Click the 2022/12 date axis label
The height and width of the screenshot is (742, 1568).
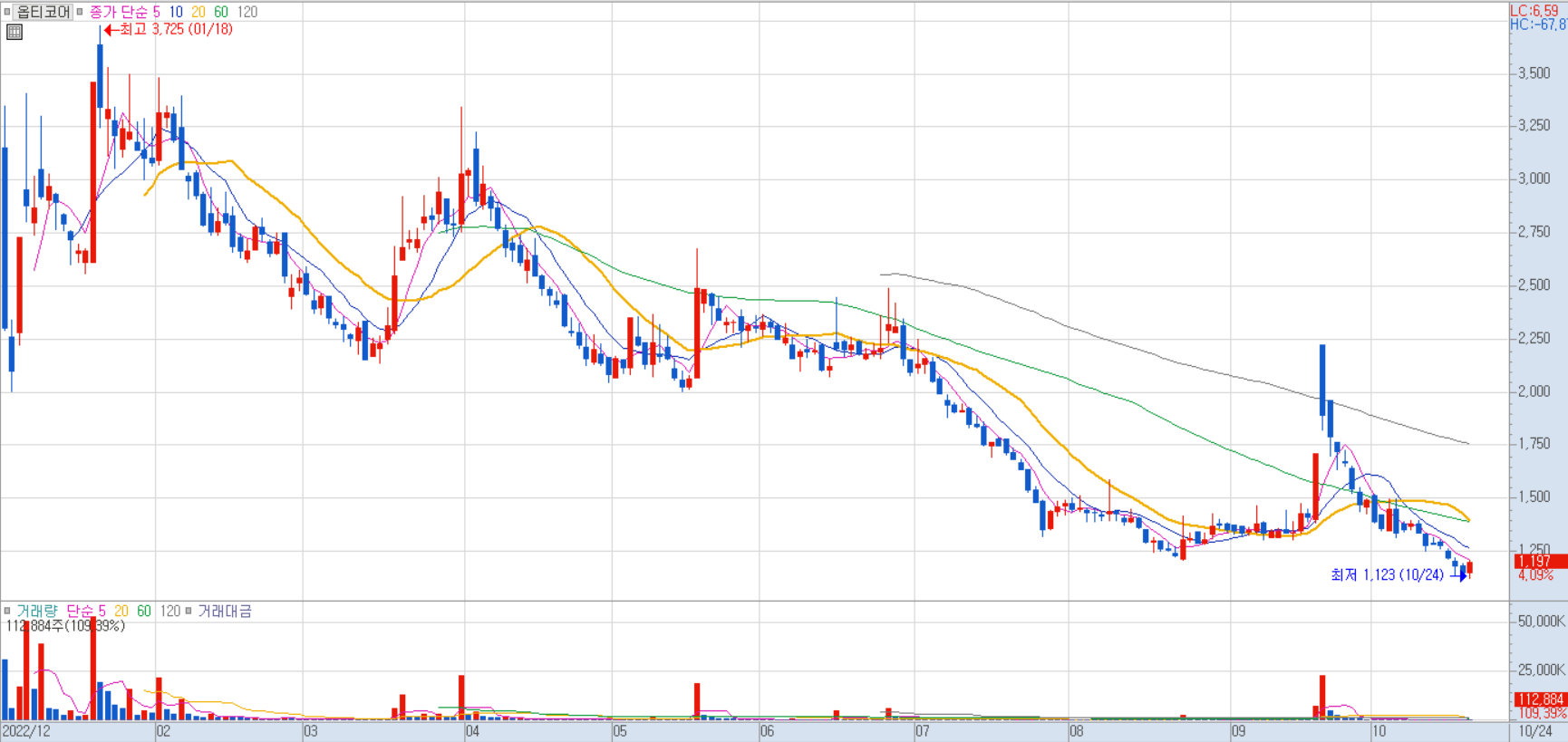point(26,731)
